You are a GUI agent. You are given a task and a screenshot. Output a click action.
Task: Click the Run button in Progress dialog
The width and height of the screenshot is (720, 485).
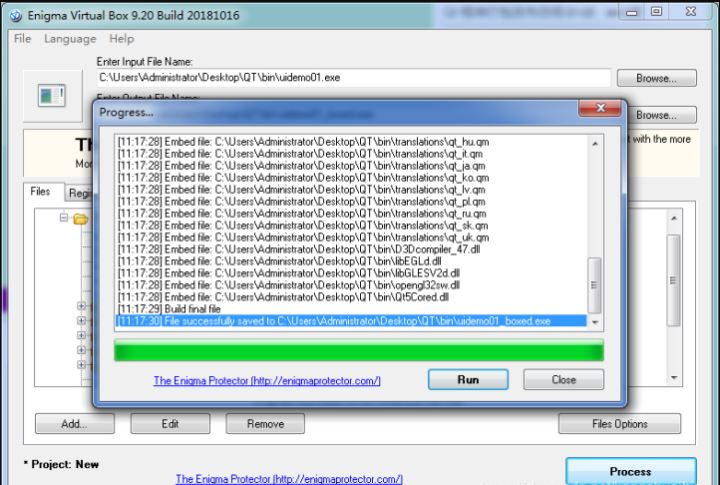[x=468, y=380]
